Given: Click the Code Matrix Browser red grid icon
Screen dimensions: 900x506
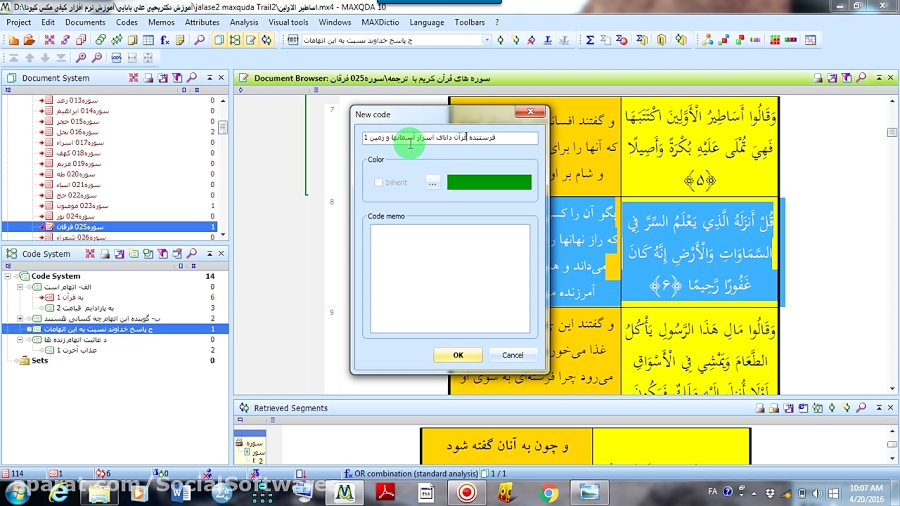Looking at the screenshot, I should (x=775, y=40).
